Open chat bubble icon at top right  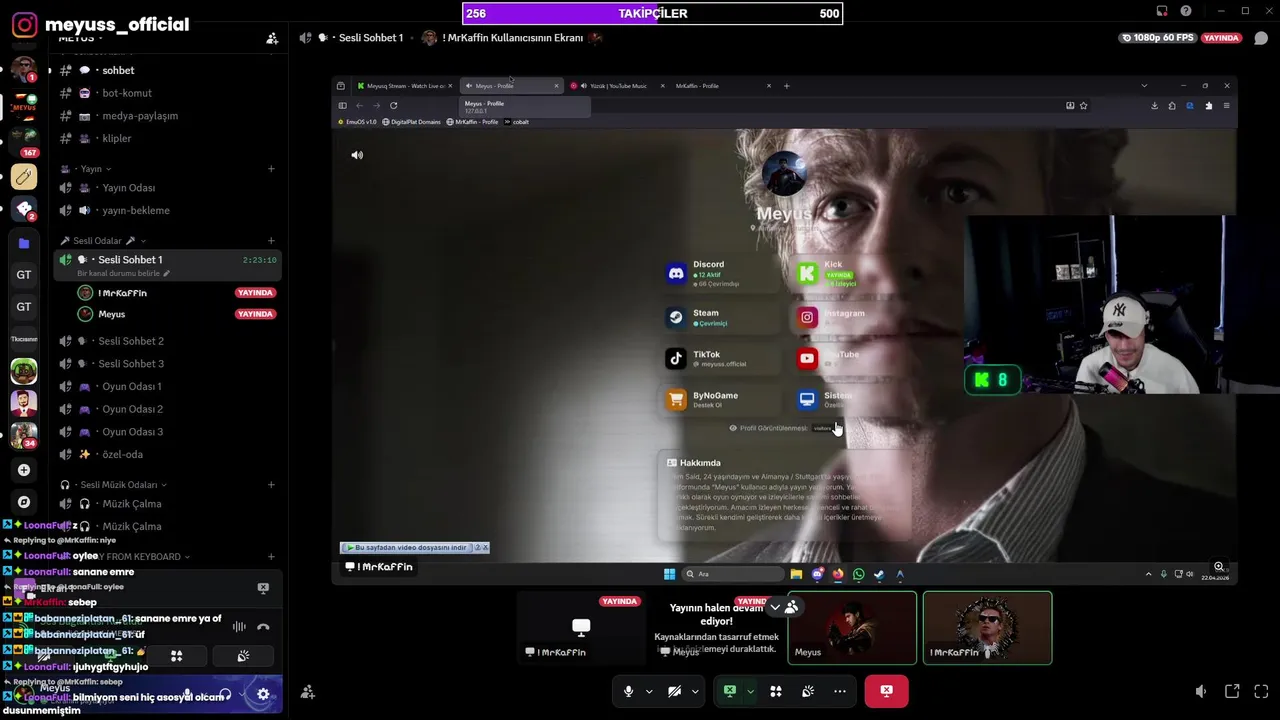click(x=1261, y=38)
